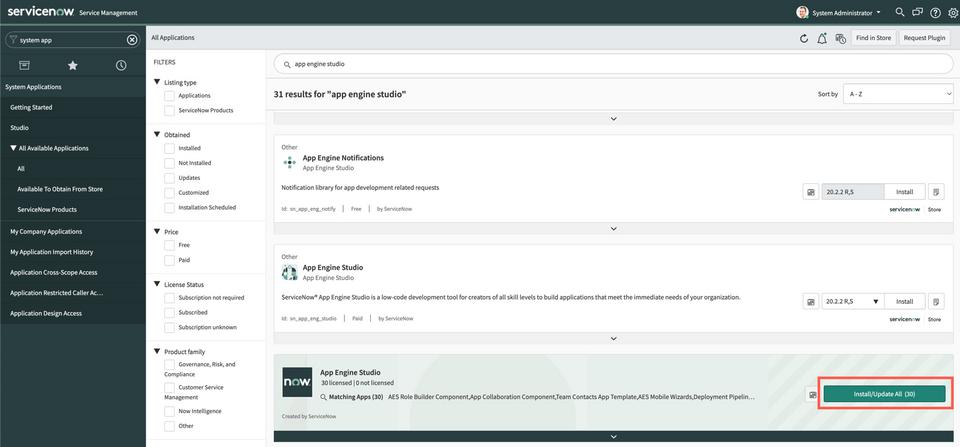Open release notes icon for App Engine Studio

(936, 301)
